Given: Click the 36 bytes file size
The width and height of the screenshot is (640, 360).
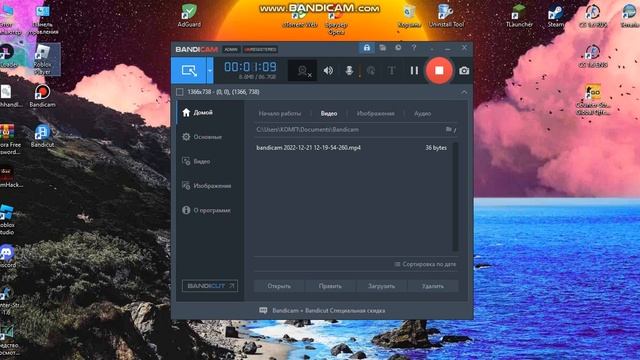Looking at the screenshot, I should [436, 148].
